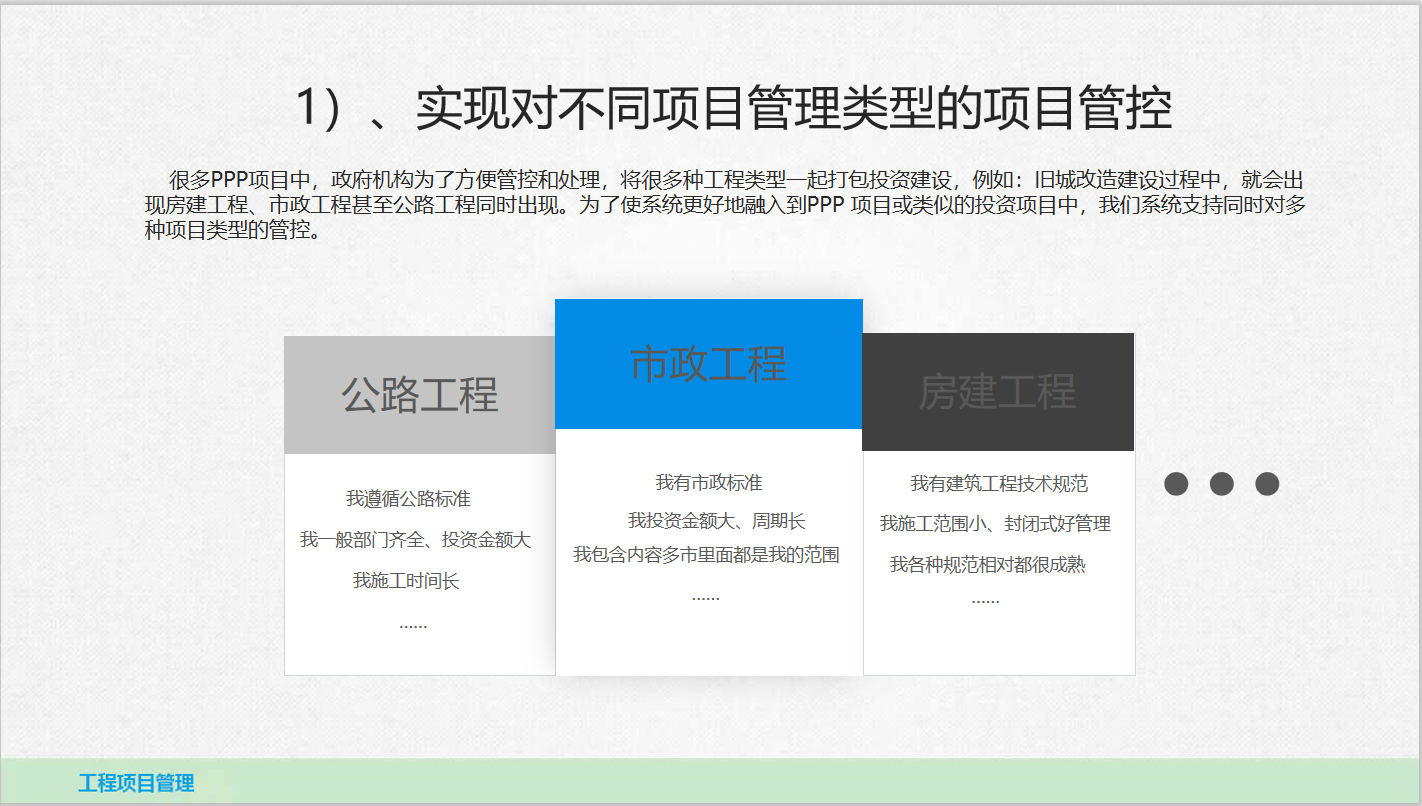
Task: Click the line 我施工时间长
Action: tap(406, 581)
